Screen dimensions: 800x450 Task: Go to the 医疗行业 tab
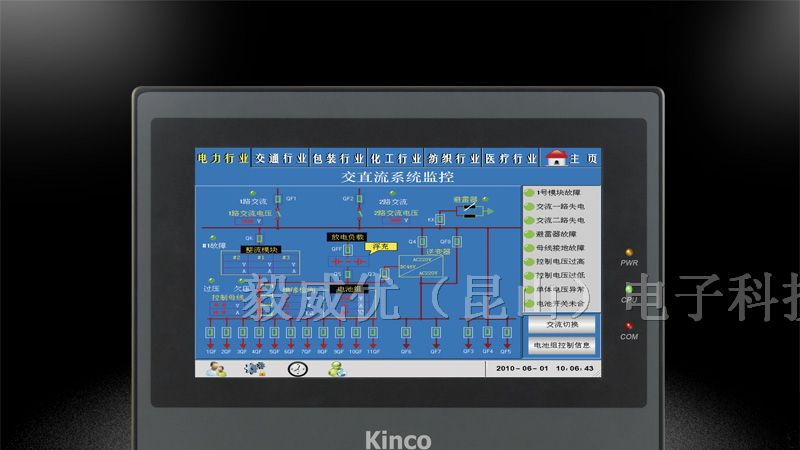tap(511, 159)
